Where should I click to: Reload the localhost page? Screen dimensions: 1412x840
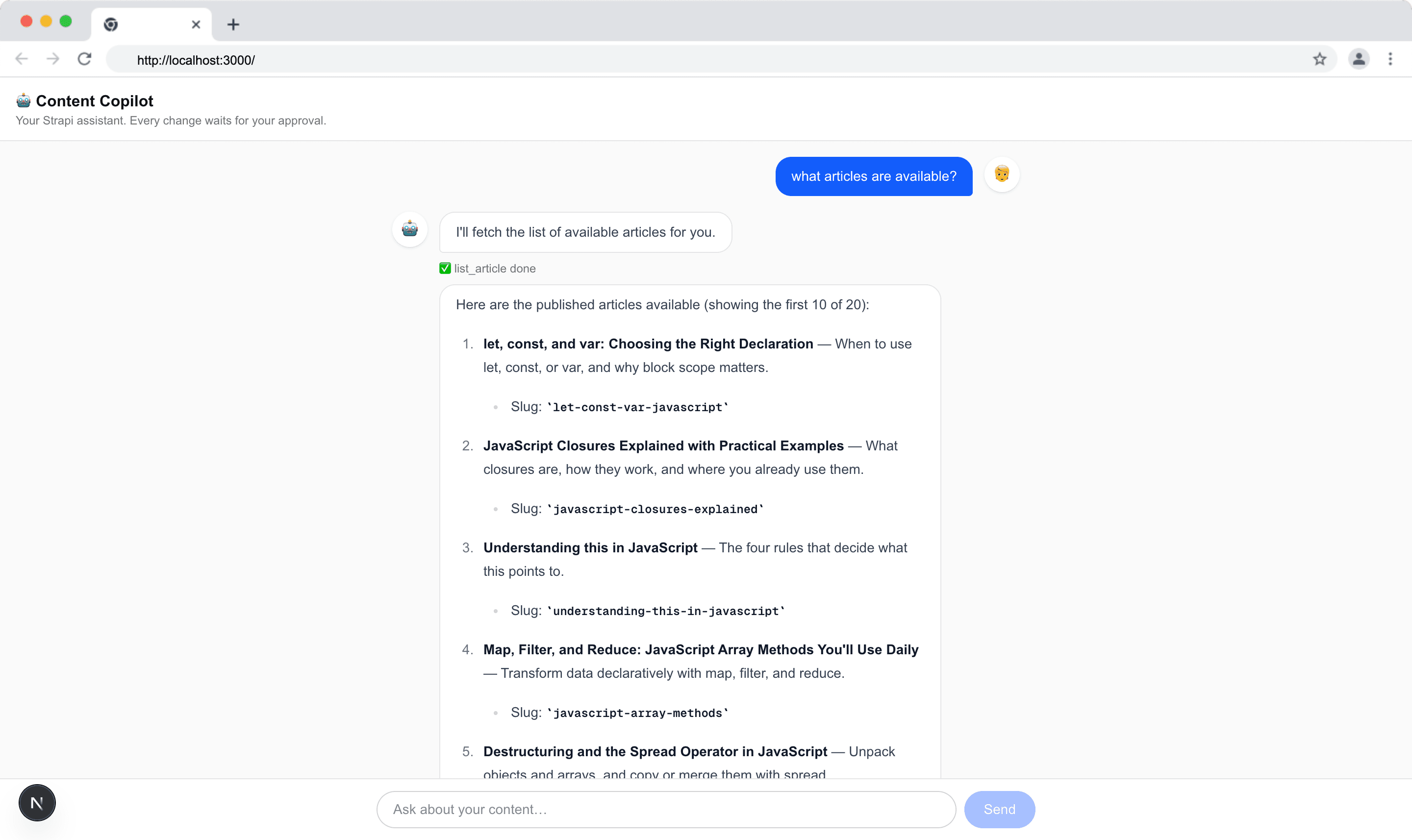point(84,59)
